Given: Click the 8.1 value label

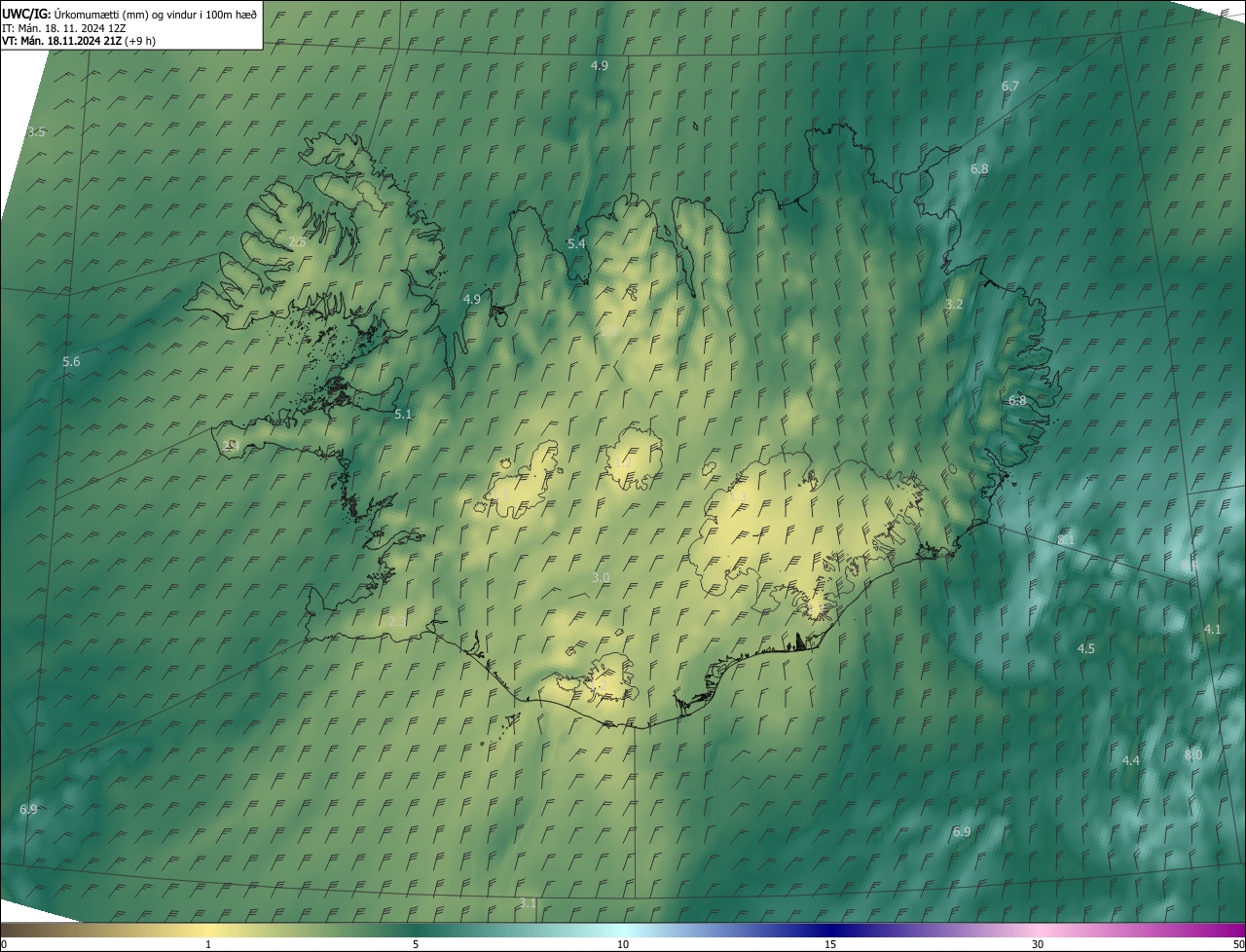Looking at the screenshot, I should coord(1066,539).
